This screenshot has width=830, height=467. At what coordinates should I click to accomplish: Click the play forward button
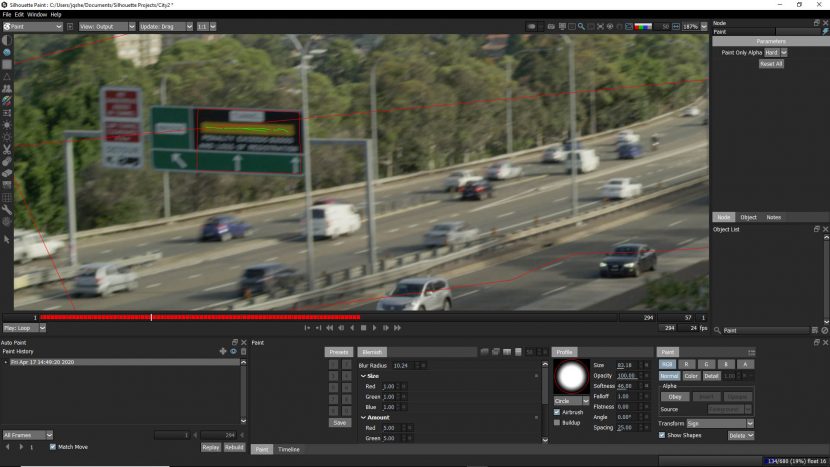(375, 328)
